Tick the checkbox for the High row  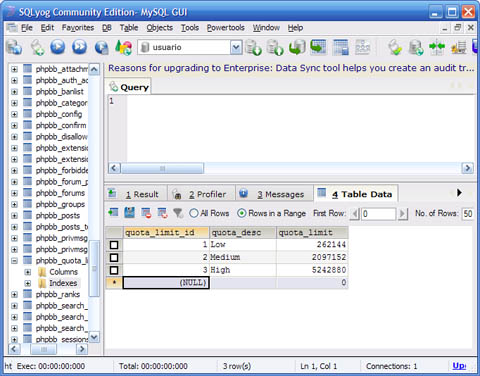coord(114,270)
